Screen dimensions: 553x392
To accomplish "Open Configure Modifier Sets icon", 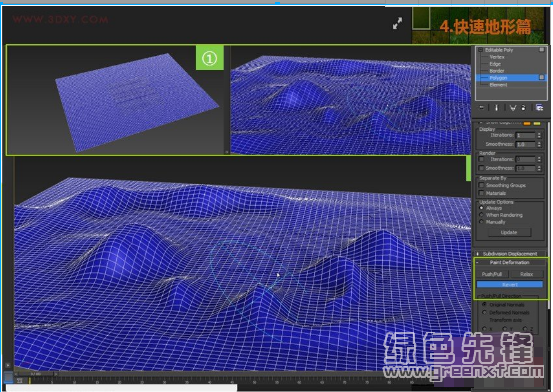I will coord(539,108).
